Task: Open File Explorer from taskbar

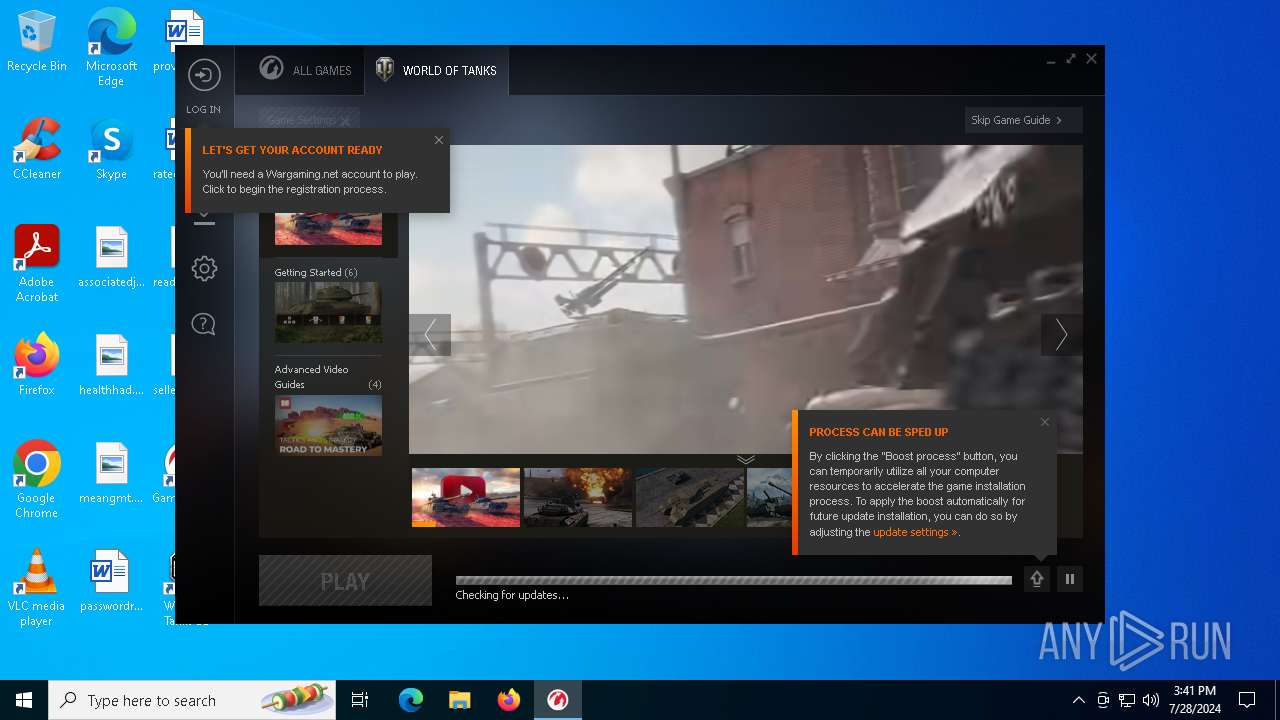Action: pyautogui.click(x=459, y=700)
